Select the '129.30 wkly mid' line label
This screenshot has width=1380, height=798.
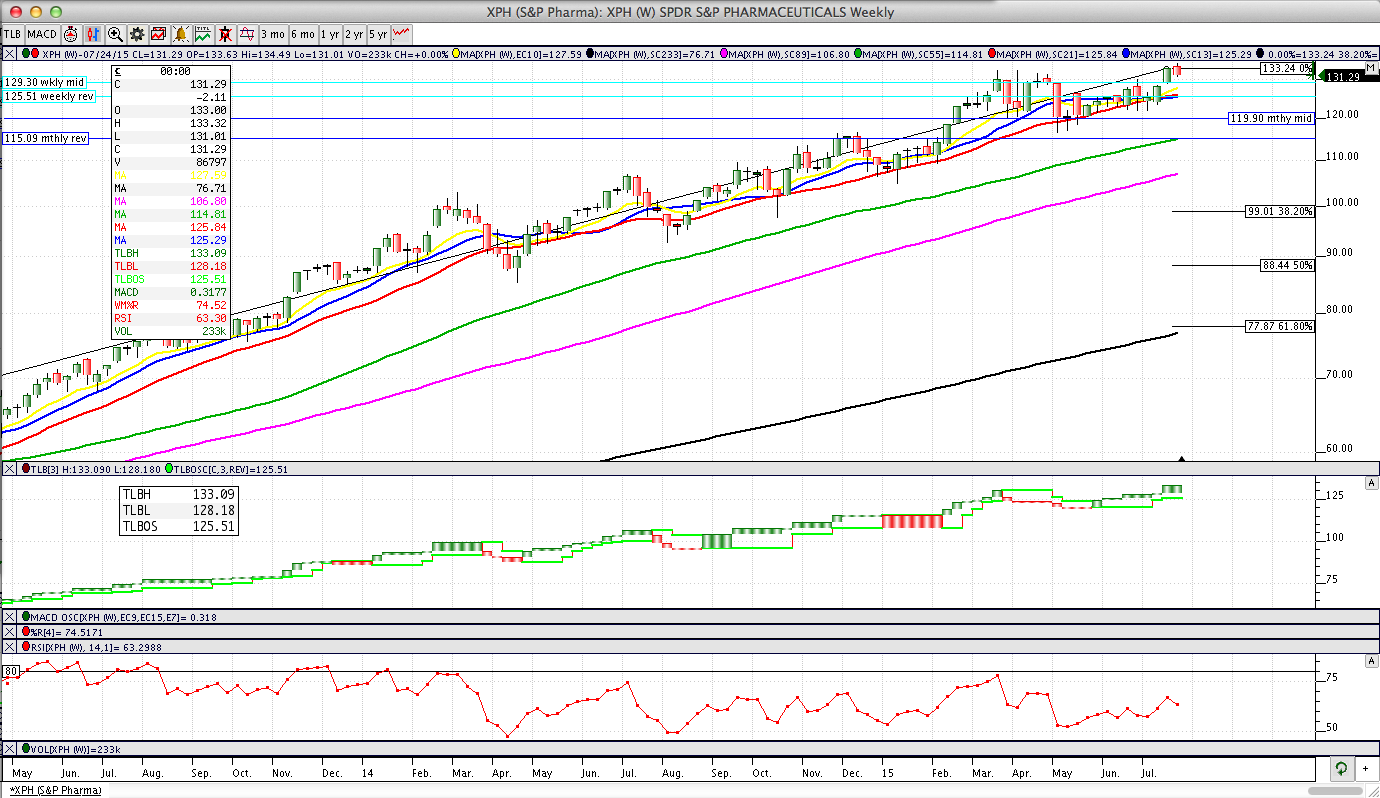pyautogui.click(x=44, y=82)
